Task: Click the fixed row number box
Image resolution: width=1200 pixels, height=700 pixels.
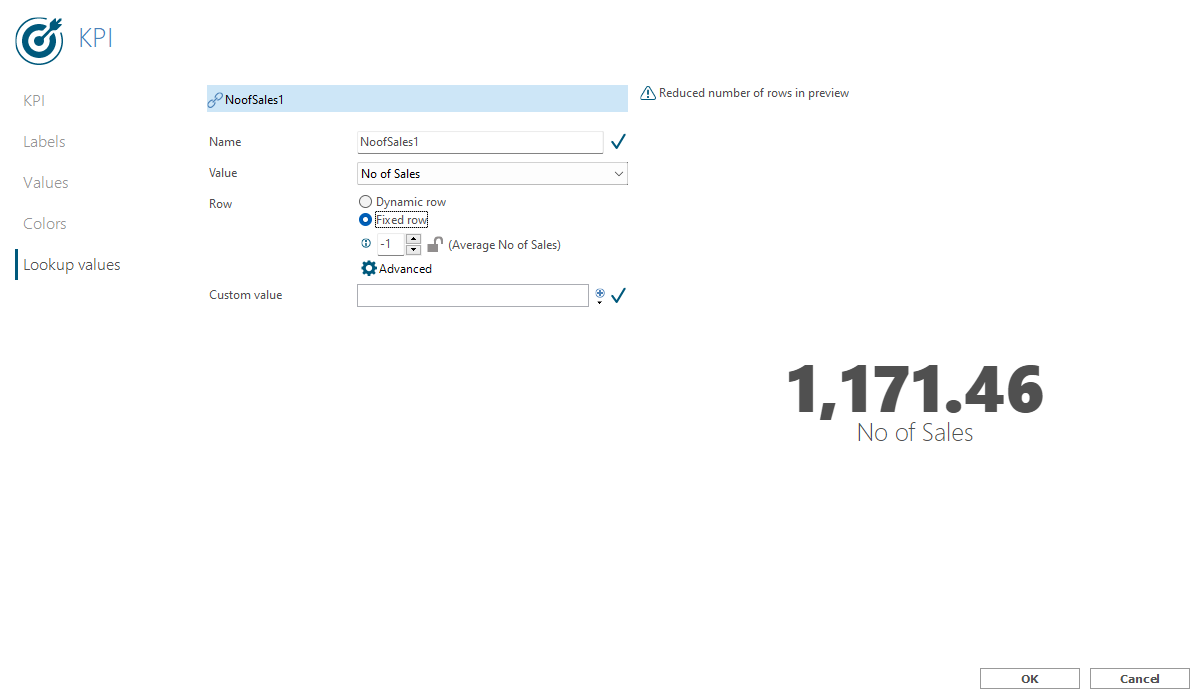Action: [x=391, y=244]
